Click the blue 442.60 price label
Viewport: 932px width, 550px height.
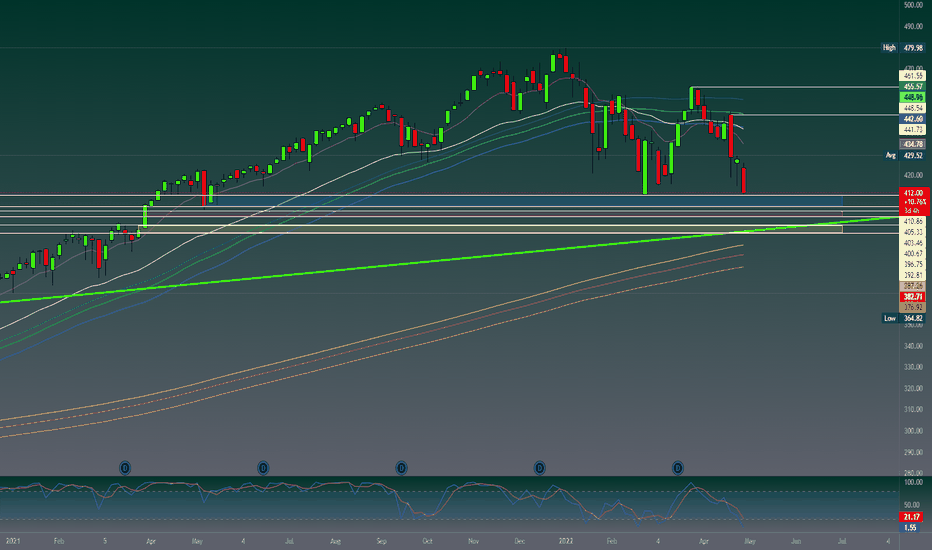pos(913,119)
